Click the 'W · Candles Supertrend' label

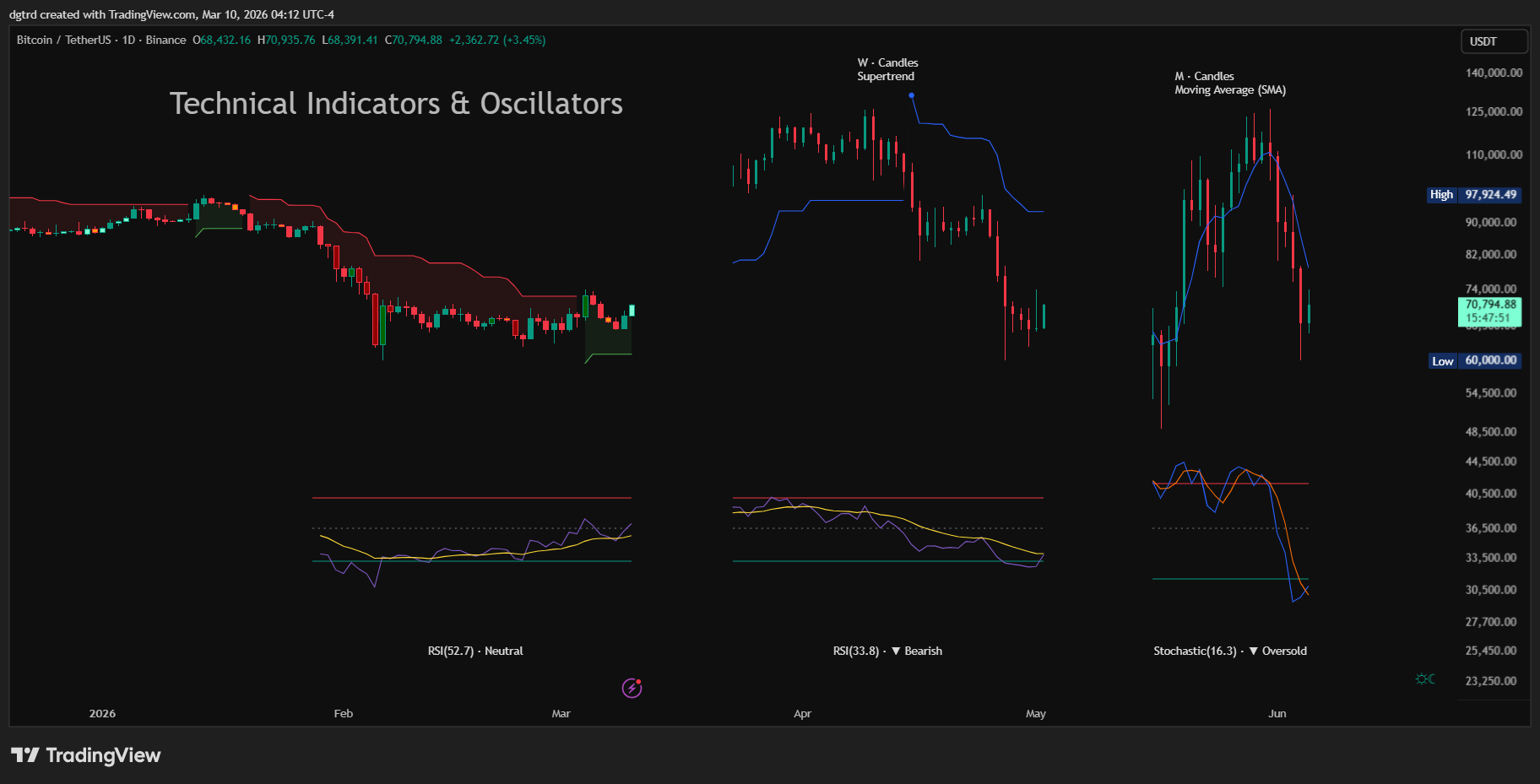click(x=887, y=69)
